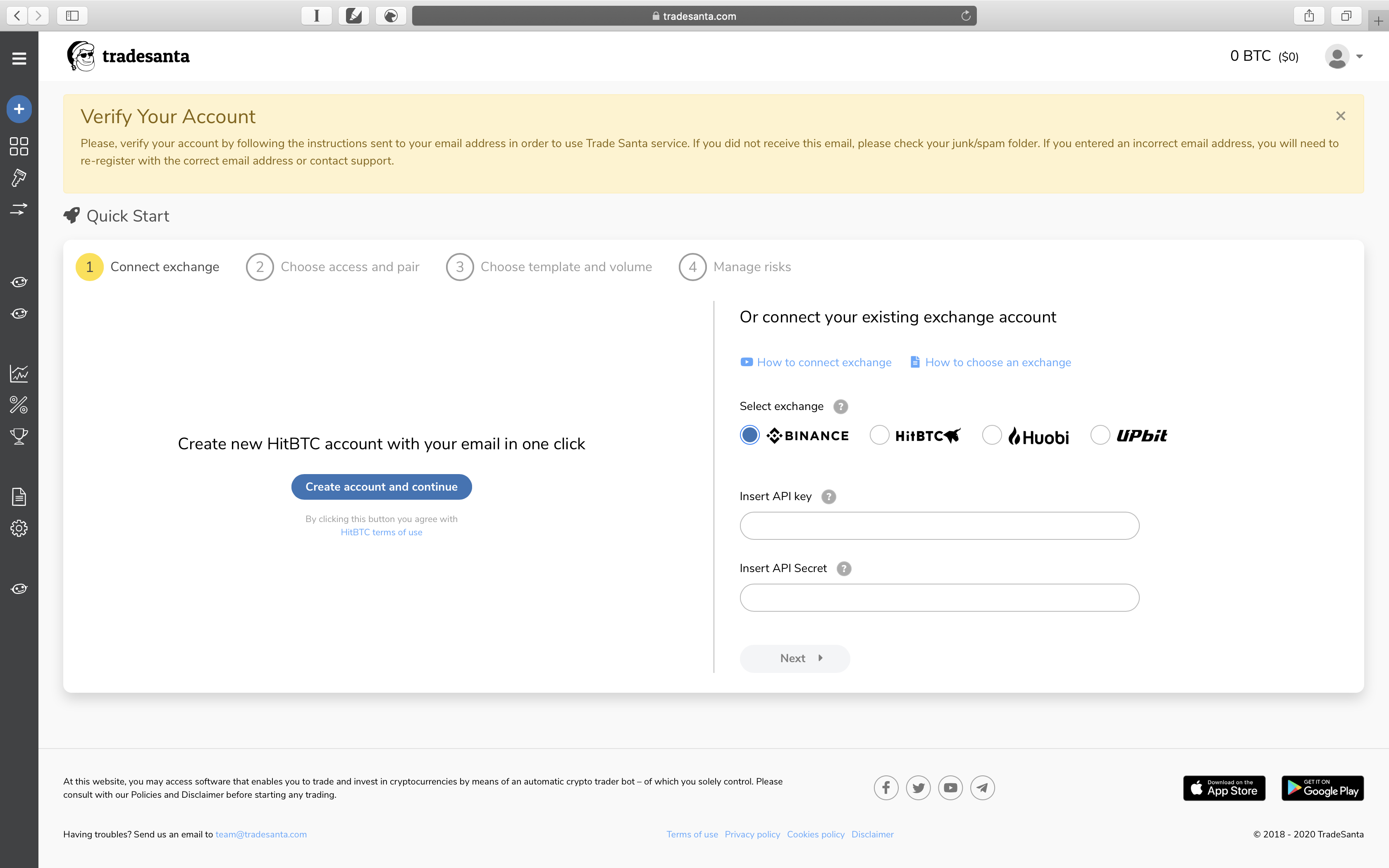Dismiss the Verify Your Account banner
Screen dimensions: 1389x868
tap(1341, 116)
